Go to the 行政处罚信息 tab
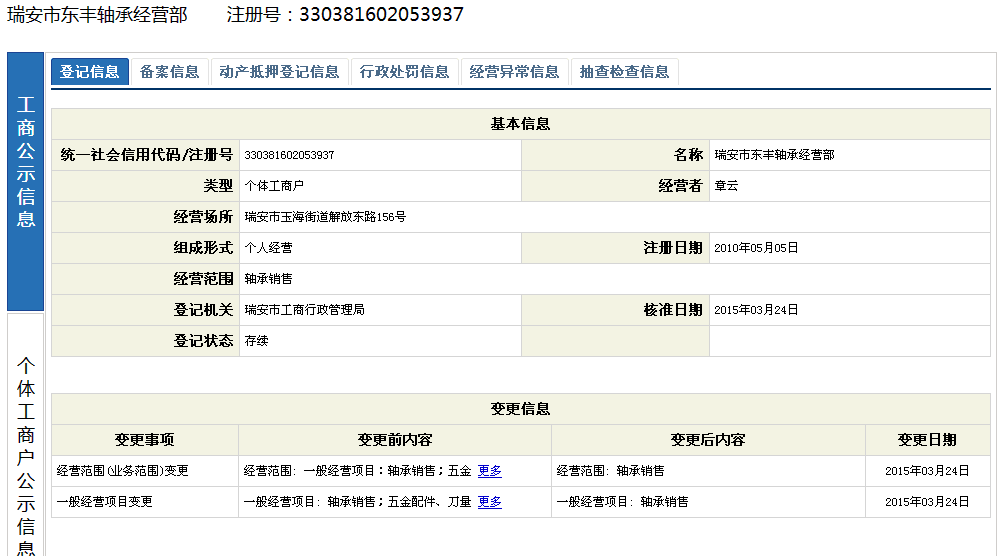The height and width of the screenshot is (556, 1000). 404,72
